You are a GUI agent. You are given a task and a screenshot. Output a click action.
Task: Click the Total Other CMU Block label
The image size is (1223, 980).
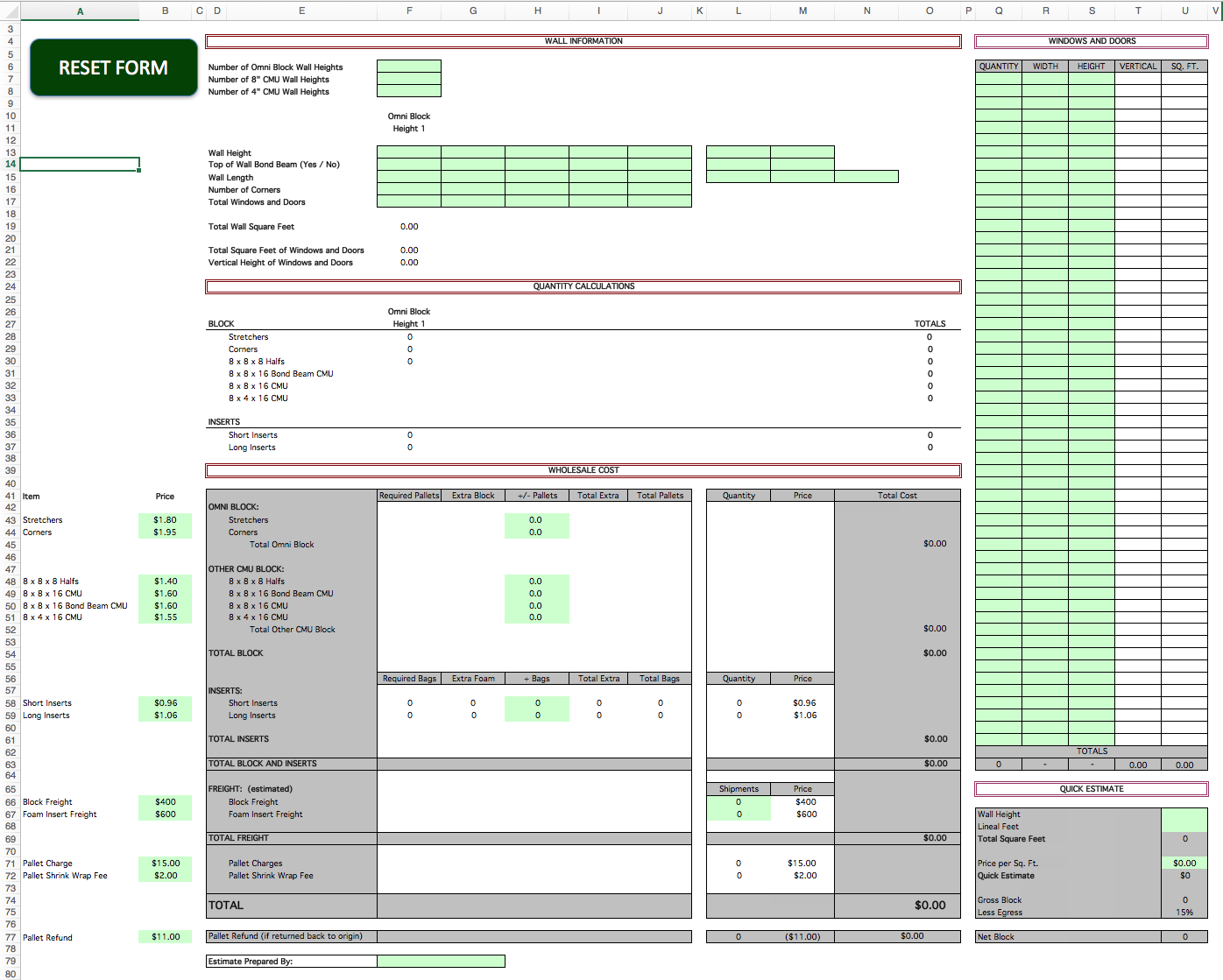[293, 630]
